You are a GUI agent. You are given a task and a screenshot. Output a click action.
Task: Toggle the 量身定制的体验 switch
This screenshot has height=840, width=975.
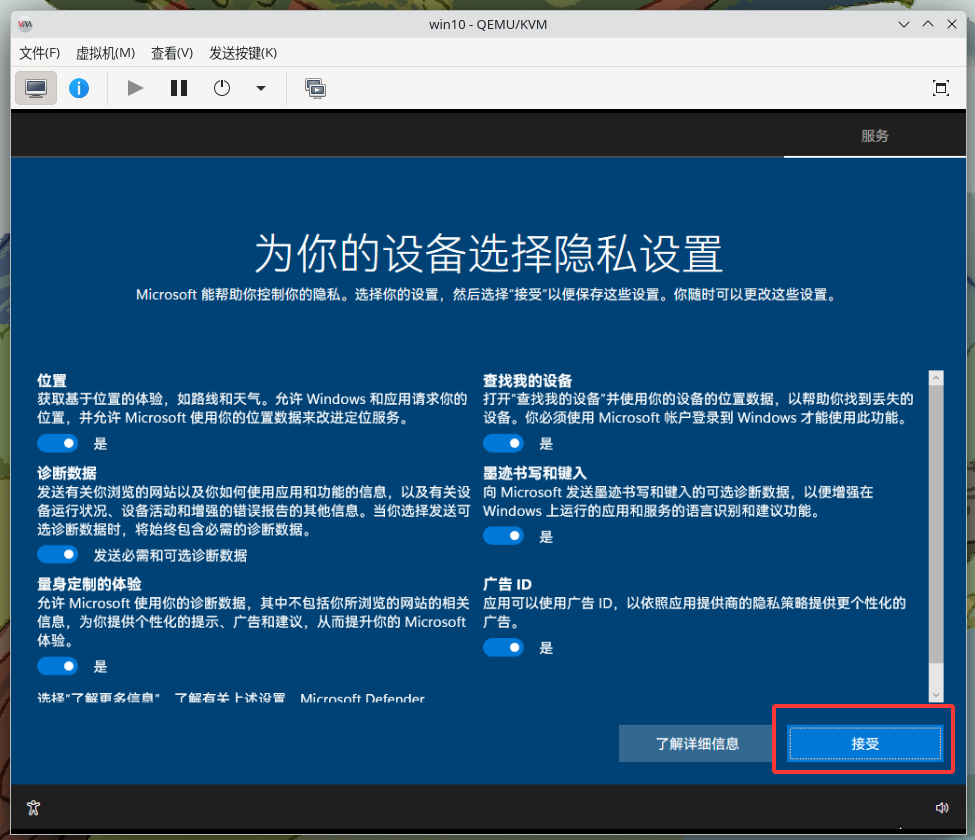(x=58, y=667)
